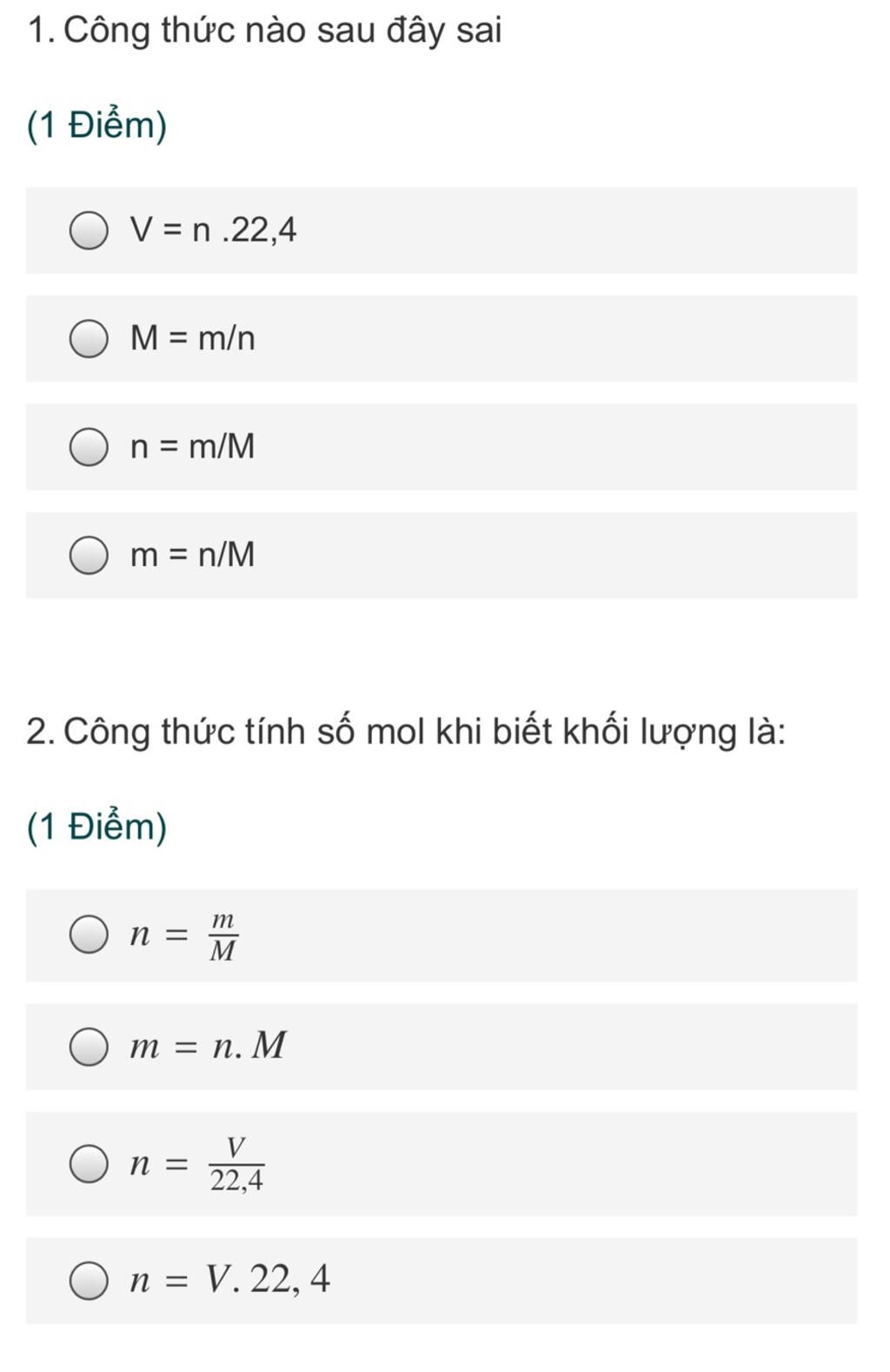This screenshot has height=1372, width=890.
Task: Click the formula text n = m over M in question 2
Action: 184,936
